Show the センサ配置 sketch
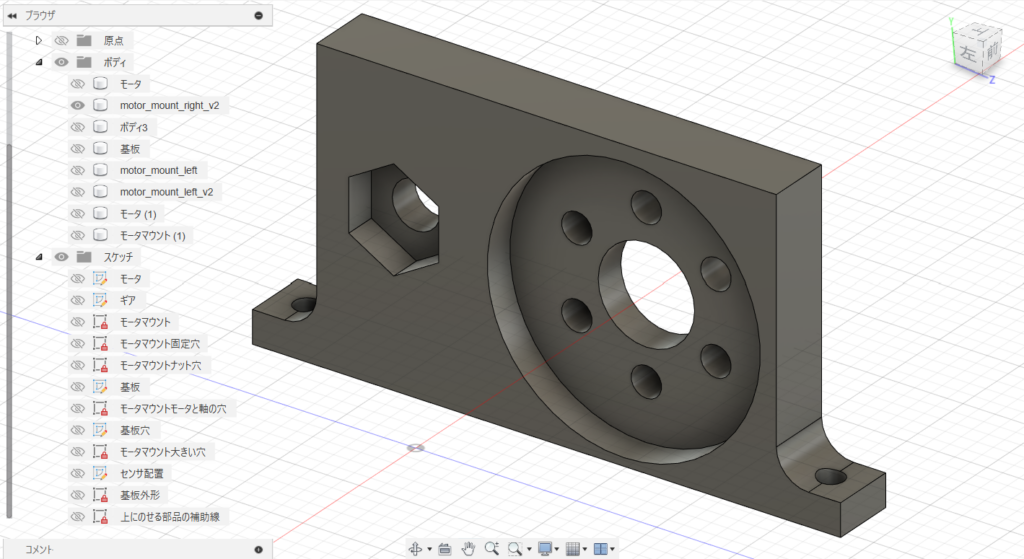The image size is (1024, 559). pos(78,473)
